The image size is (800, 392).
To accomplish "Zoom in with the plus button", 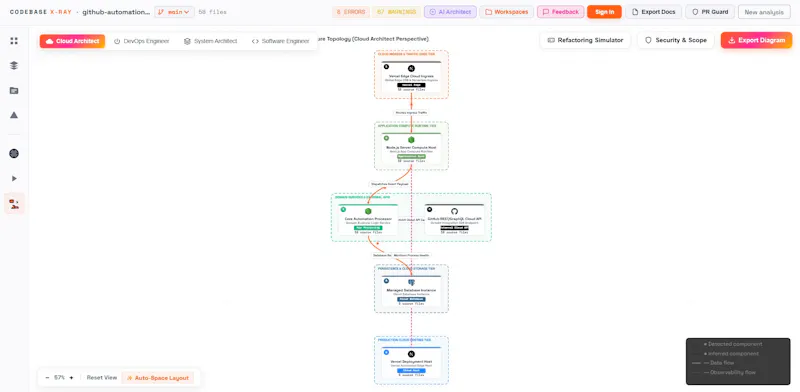I will point(71,378).
